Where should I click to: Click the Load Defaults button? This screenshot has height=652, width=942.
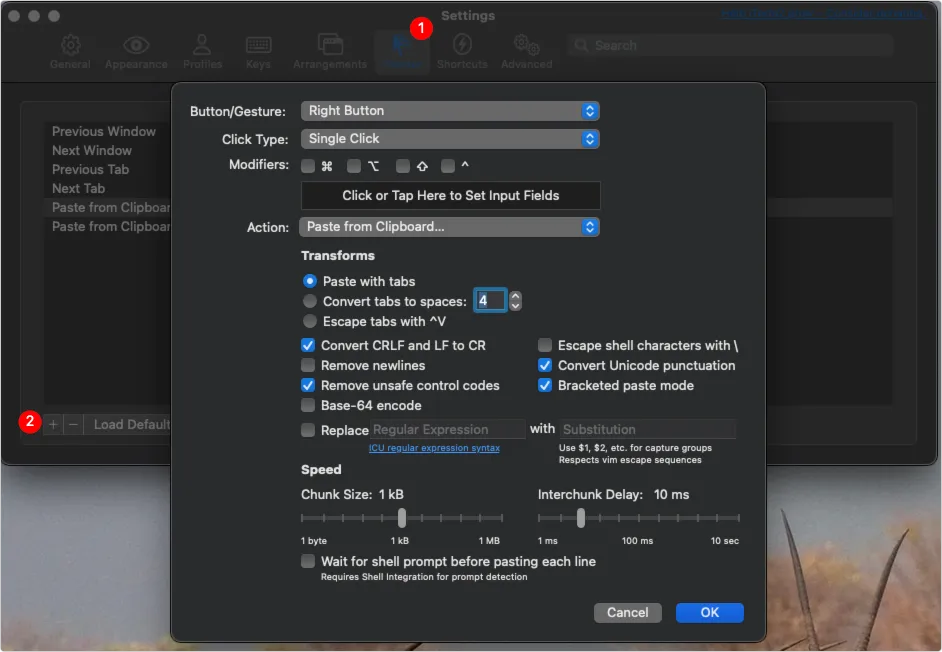[129, 424]
